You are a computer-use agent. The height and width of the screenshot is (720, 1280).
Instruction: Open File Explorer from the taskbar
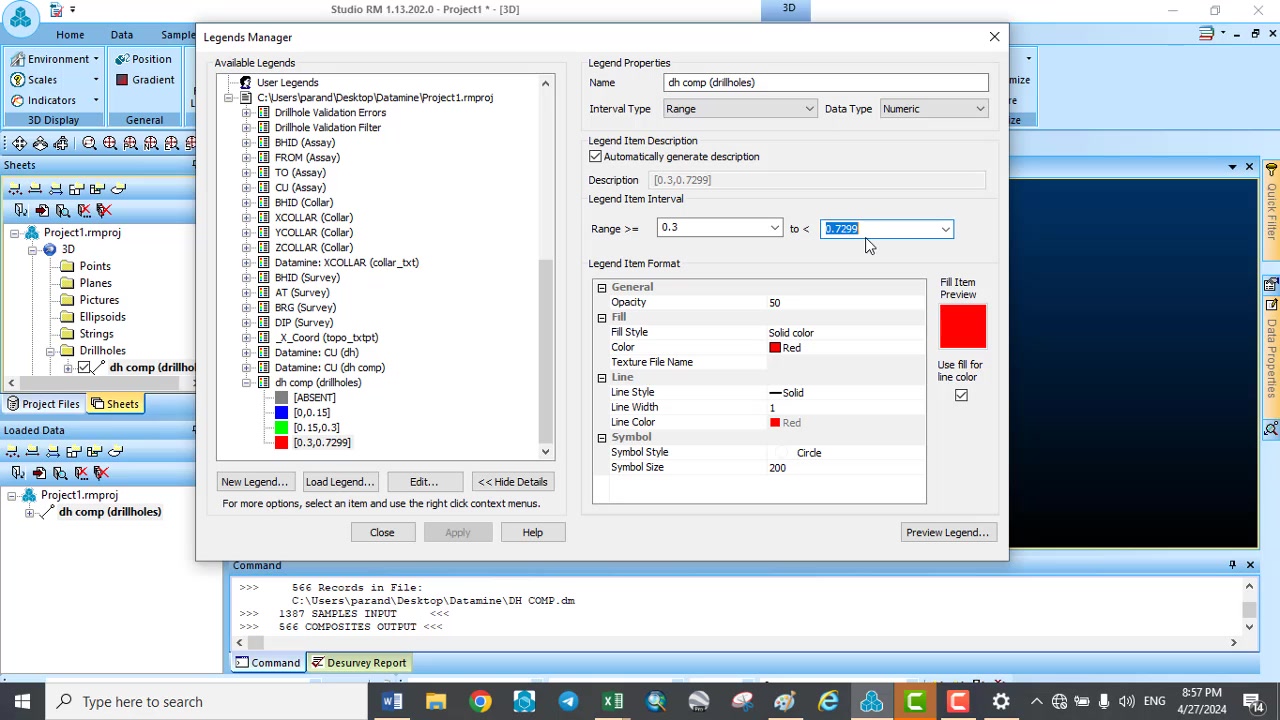436,702
